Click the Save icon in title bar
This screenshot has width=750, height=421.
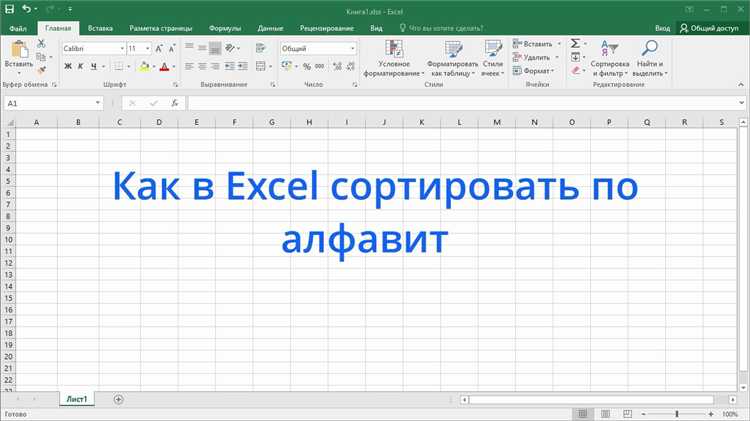(x=9, y=9)
